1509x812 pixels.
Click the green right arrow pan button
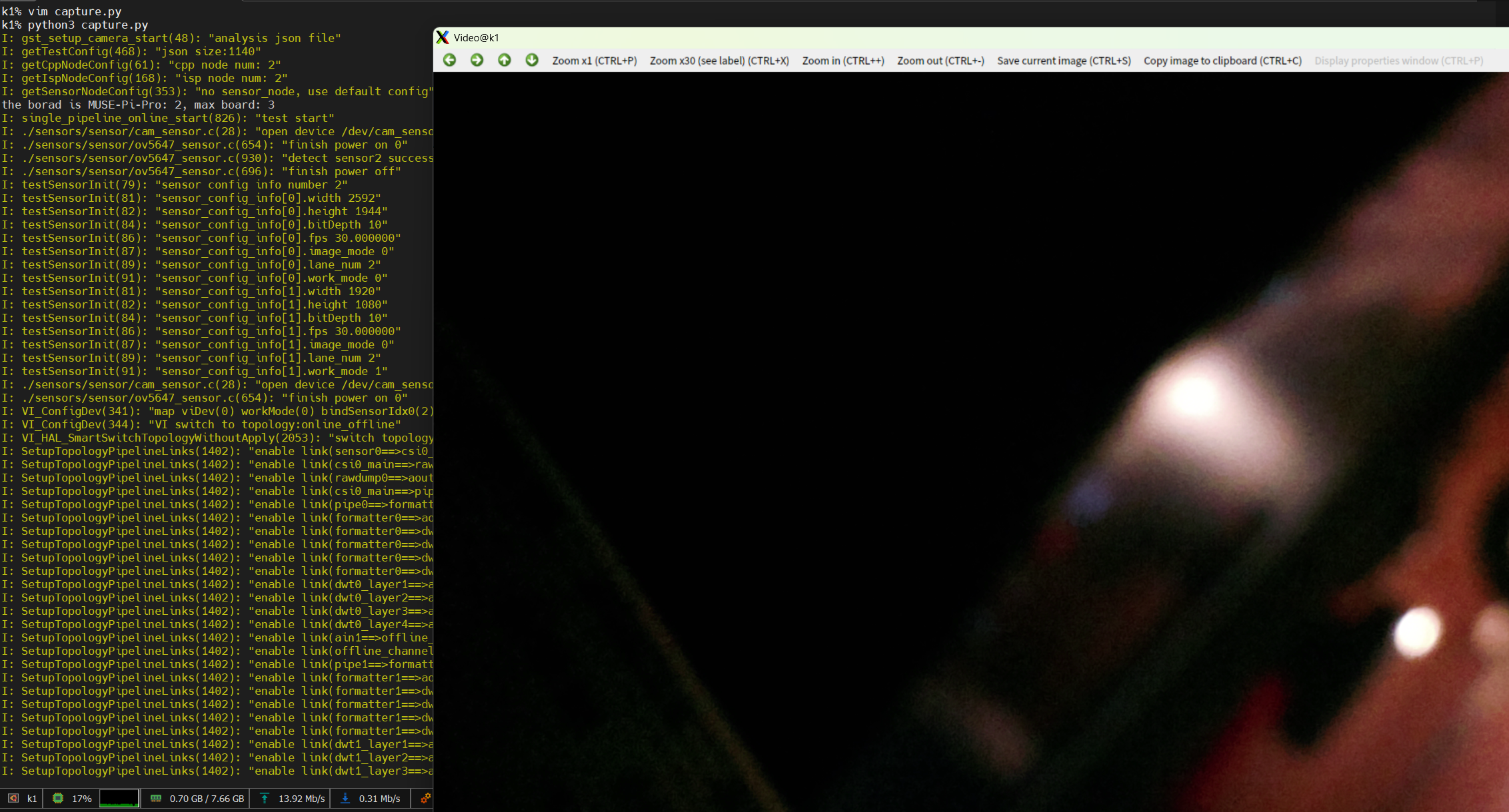click(477, 60)
